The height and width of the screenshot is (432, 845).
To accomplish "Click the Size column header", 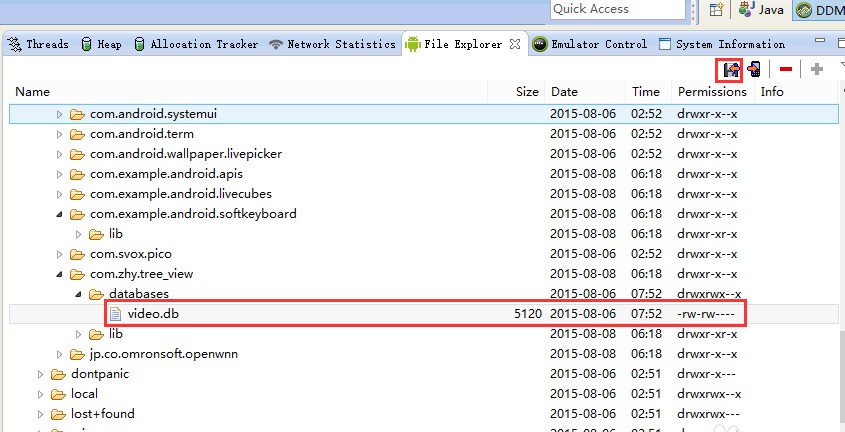I will [516, 92].
